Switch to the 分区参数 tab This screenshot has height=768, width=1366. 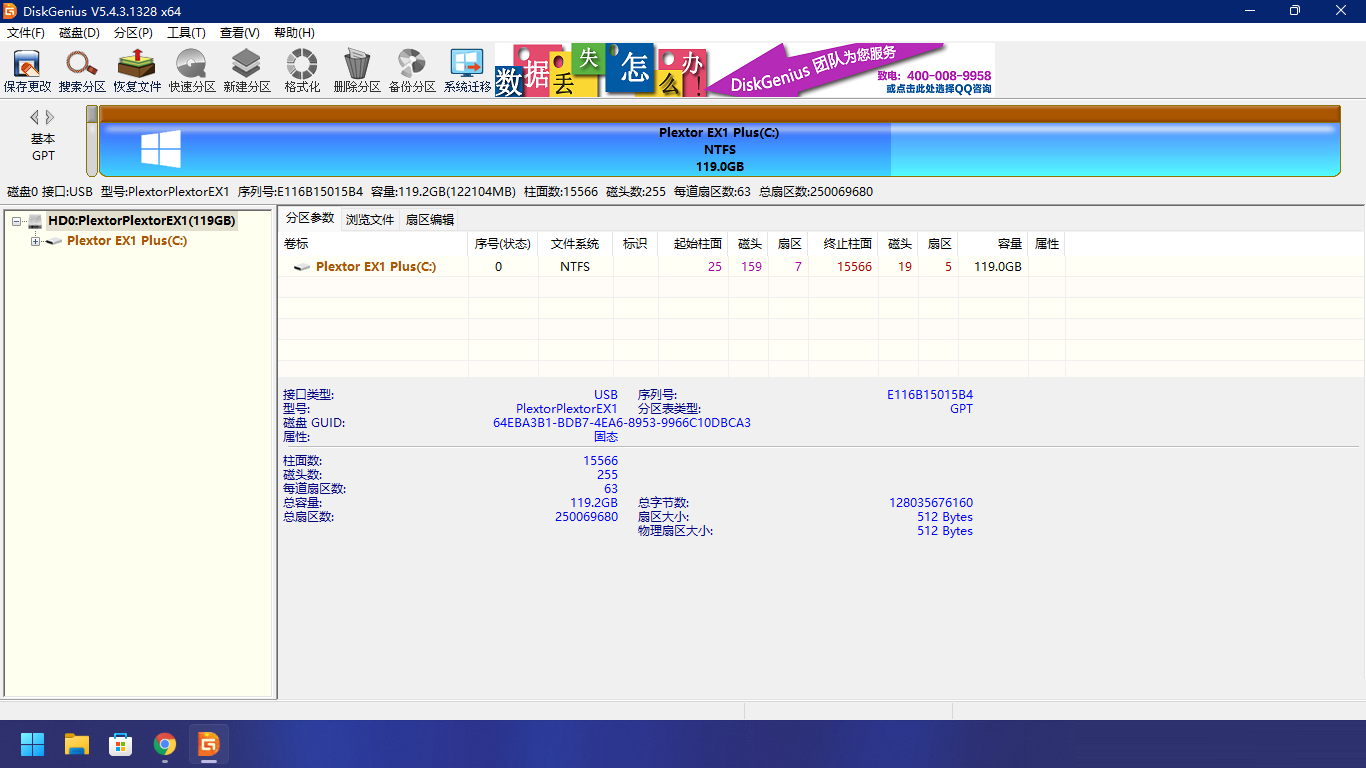[x=309, y=218]
